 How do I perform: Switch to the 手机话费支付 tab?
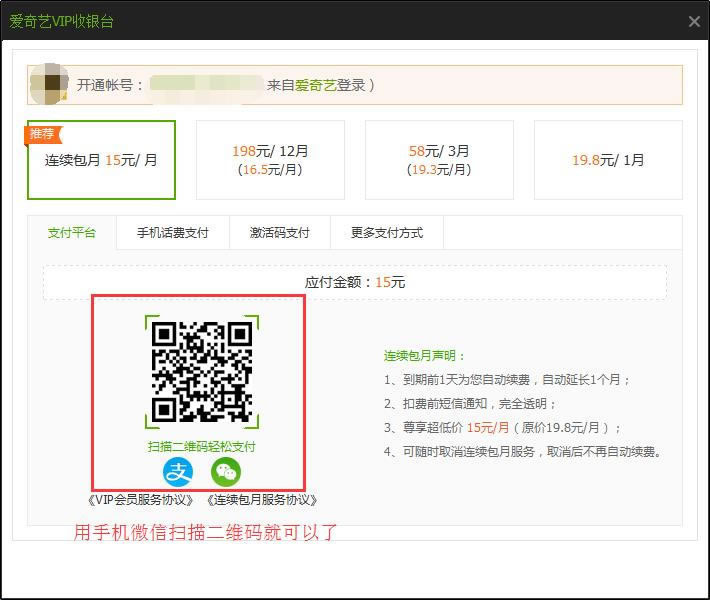click(x=173, y=233)
